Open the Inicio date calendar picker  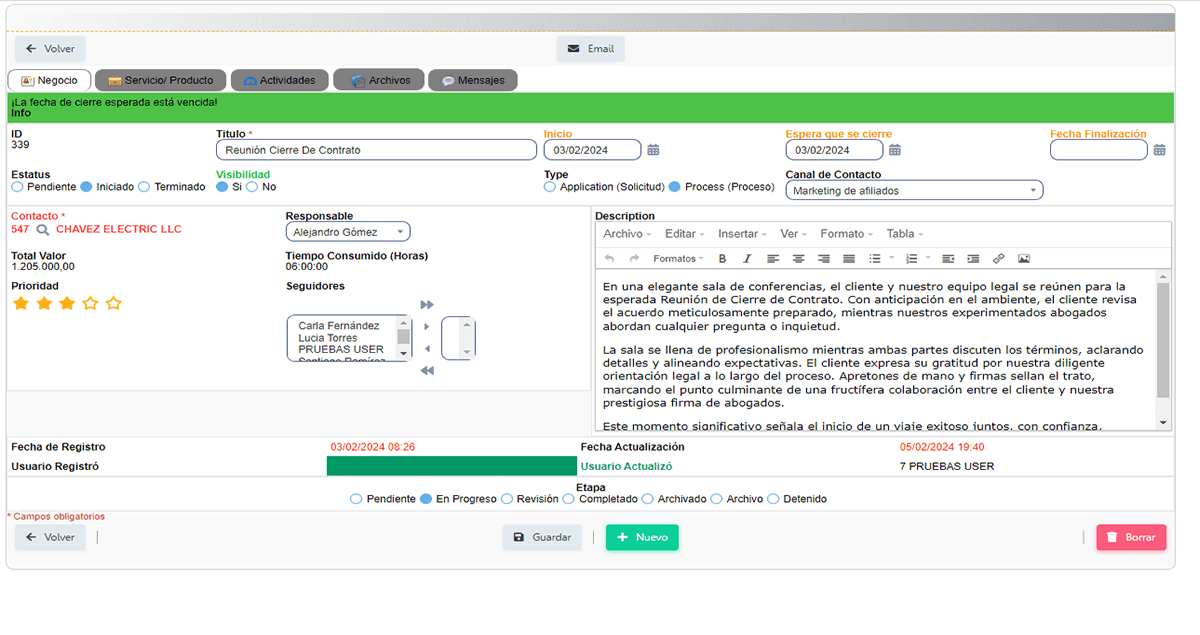[x=653, y=150]
